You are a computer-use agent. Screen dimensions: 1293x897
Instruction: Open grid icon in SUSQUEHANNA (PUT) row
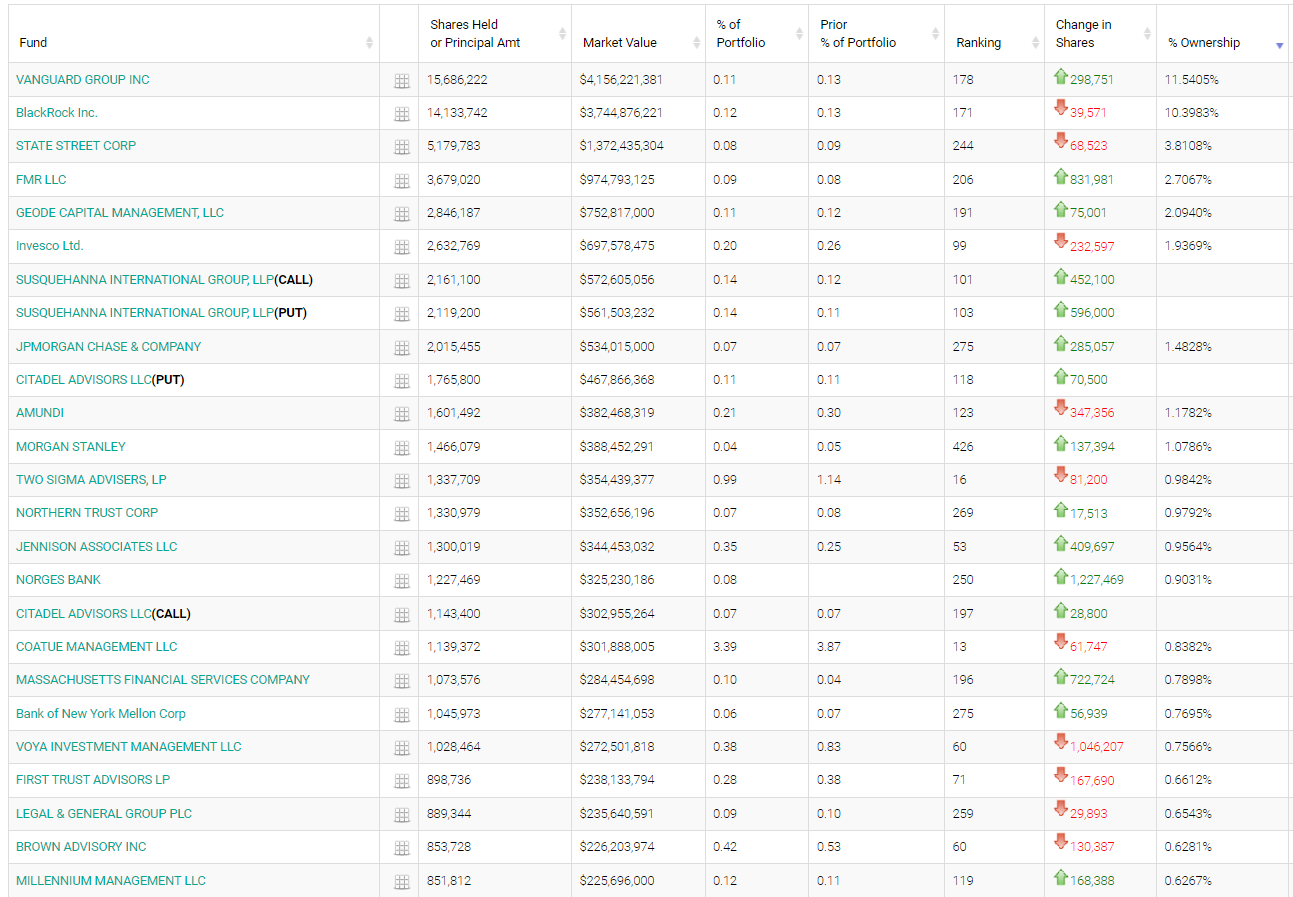point(402,314)
